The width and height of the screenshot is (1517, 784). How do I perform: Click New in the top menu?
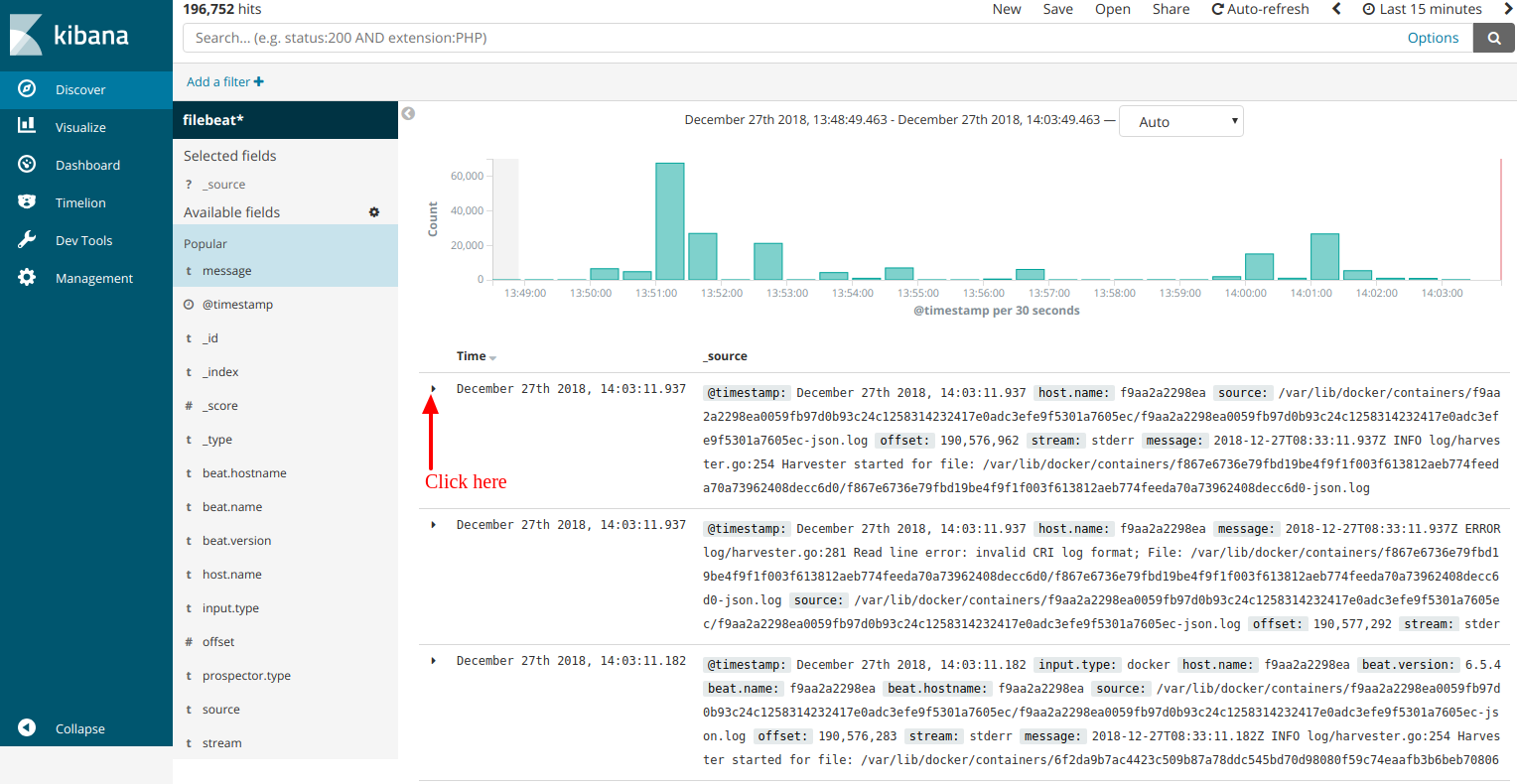coord(1007,9)
